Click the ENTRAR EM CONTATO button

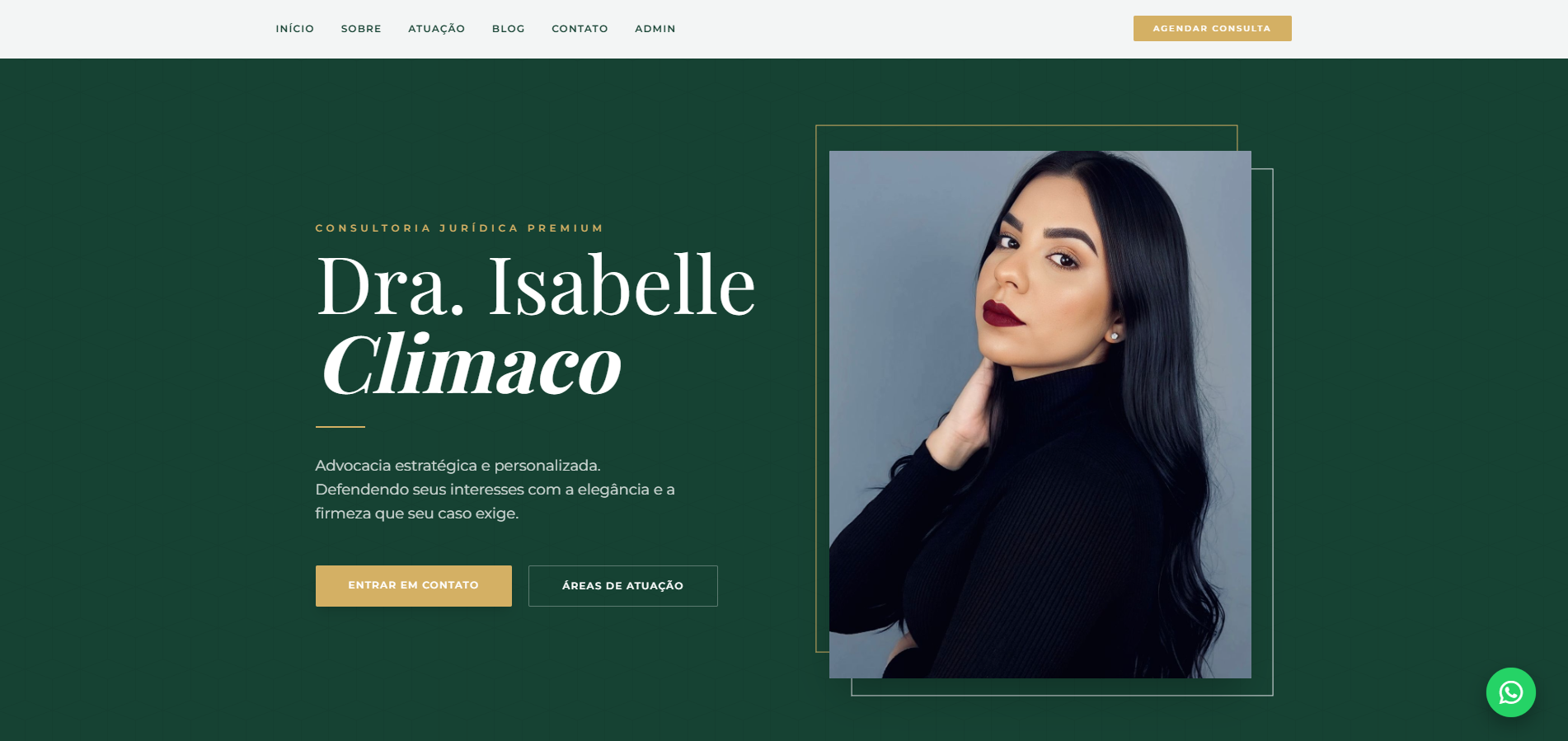[x=413, y=585]
